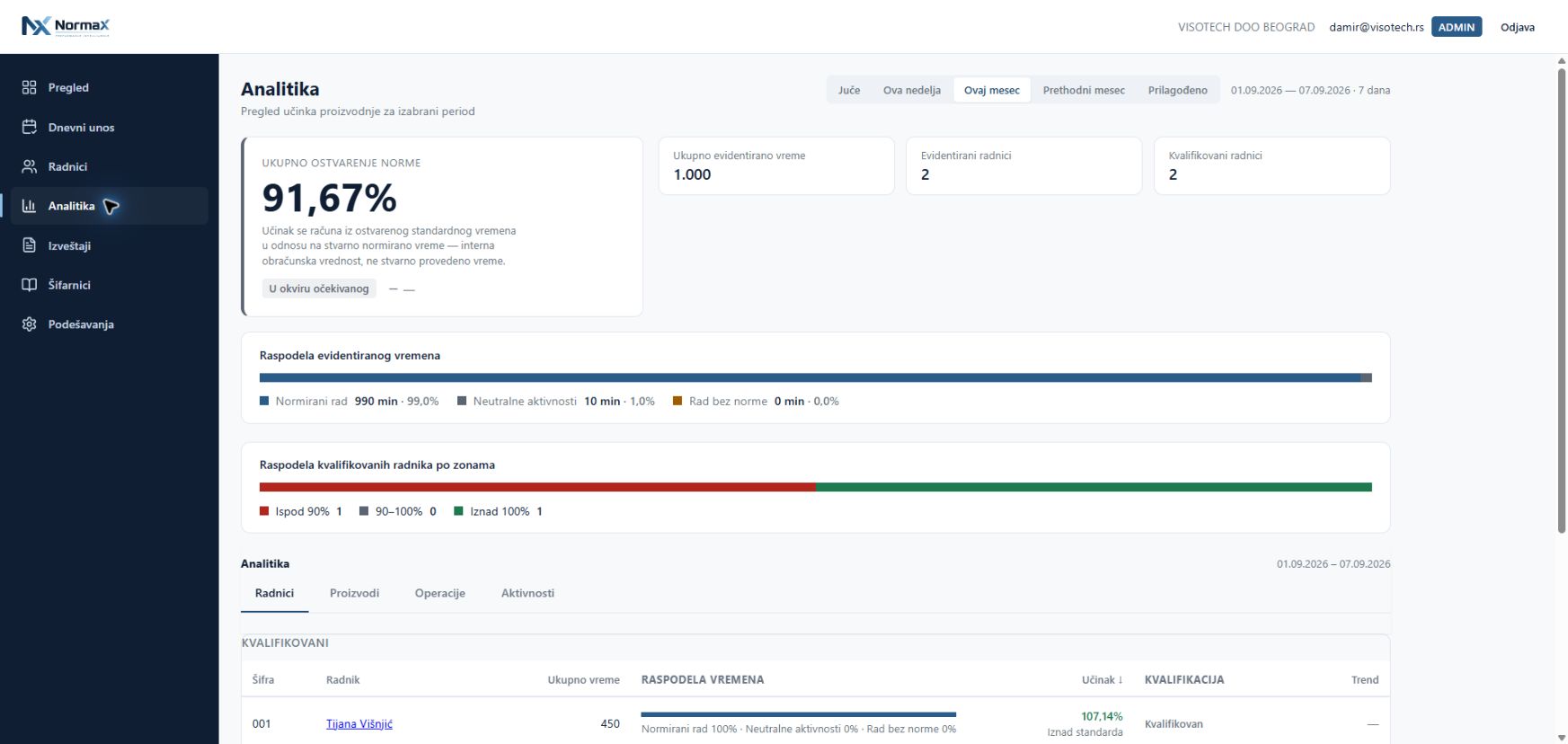The image size is (1568, 744).
Task: Open worker Tijana Višnjić link
Action: pos(359,724)
